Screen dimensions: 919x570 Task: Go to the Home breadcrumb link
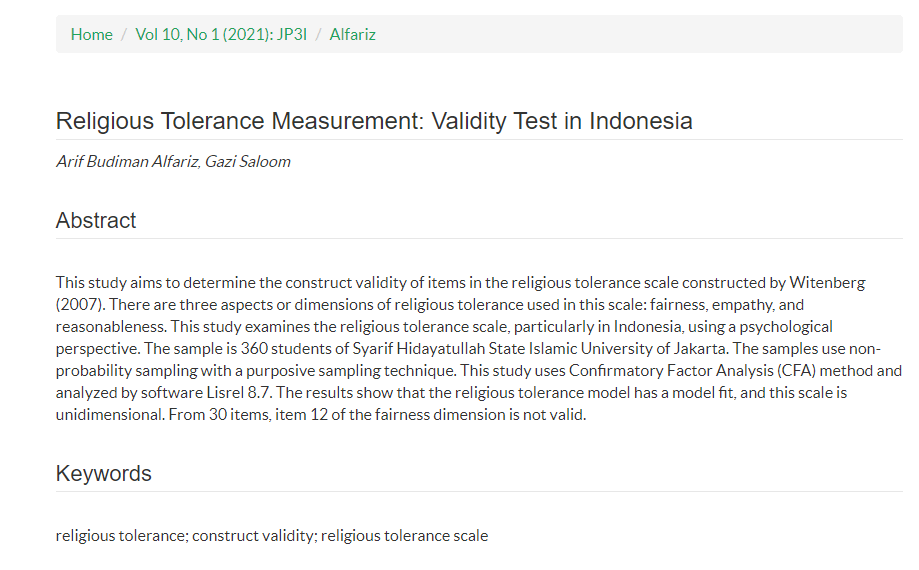tap(91, 34)
